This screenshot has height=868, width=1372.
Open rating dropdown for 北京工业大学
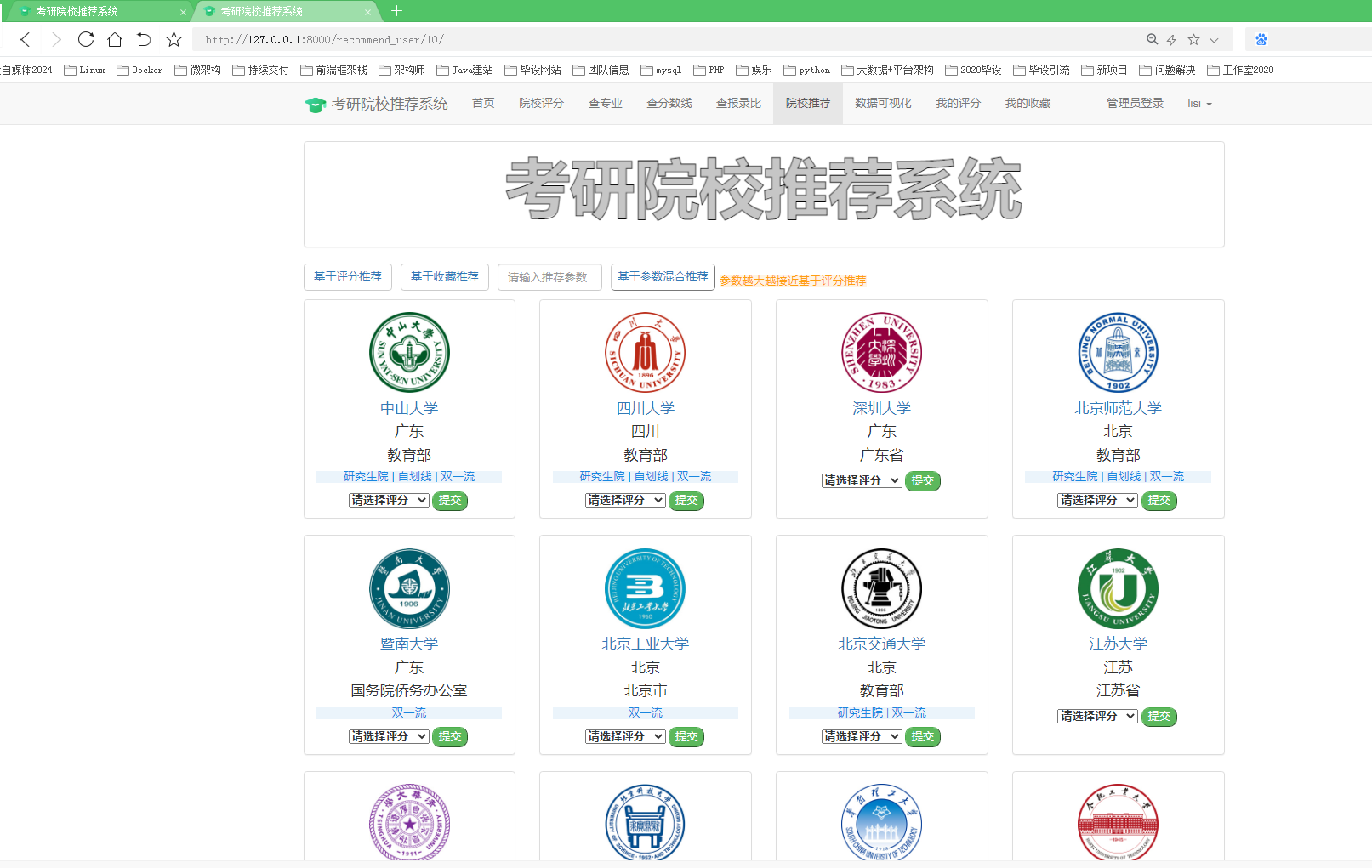(x=625, y=737)
